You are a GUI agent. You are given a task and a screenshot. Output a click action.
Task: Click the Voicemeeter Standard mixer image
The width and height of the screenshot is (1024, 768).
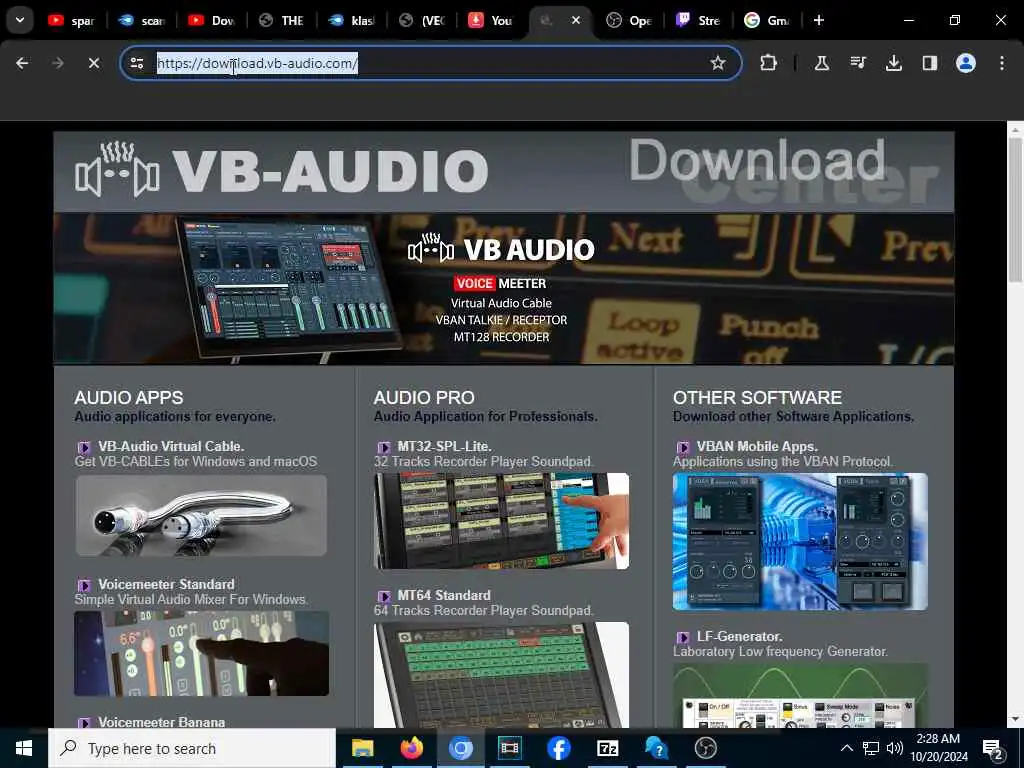[201, 654]
